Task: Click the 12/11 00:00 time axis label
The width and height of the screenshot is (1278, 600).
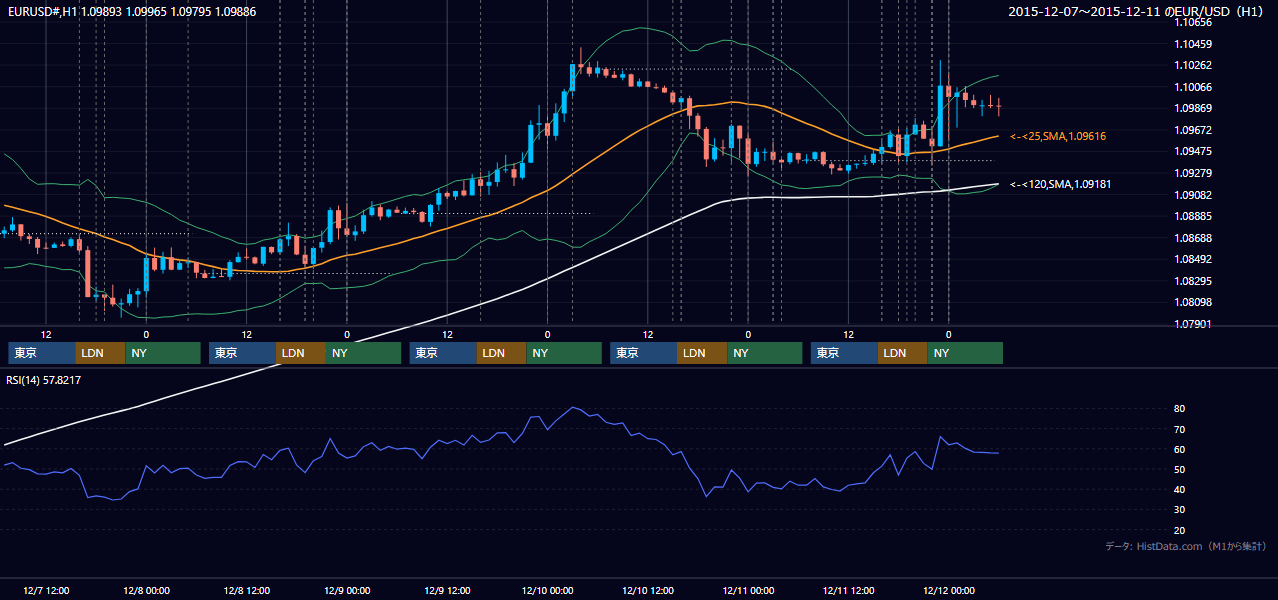Action: (748, 590)
